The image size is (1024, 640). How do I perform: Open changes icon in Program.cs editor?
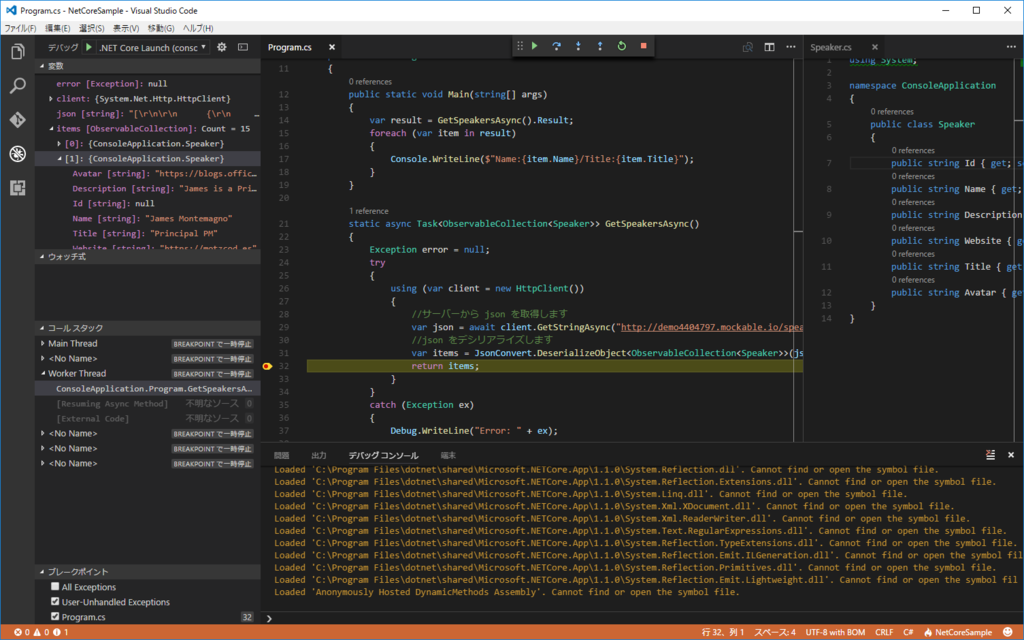(748, 47)
